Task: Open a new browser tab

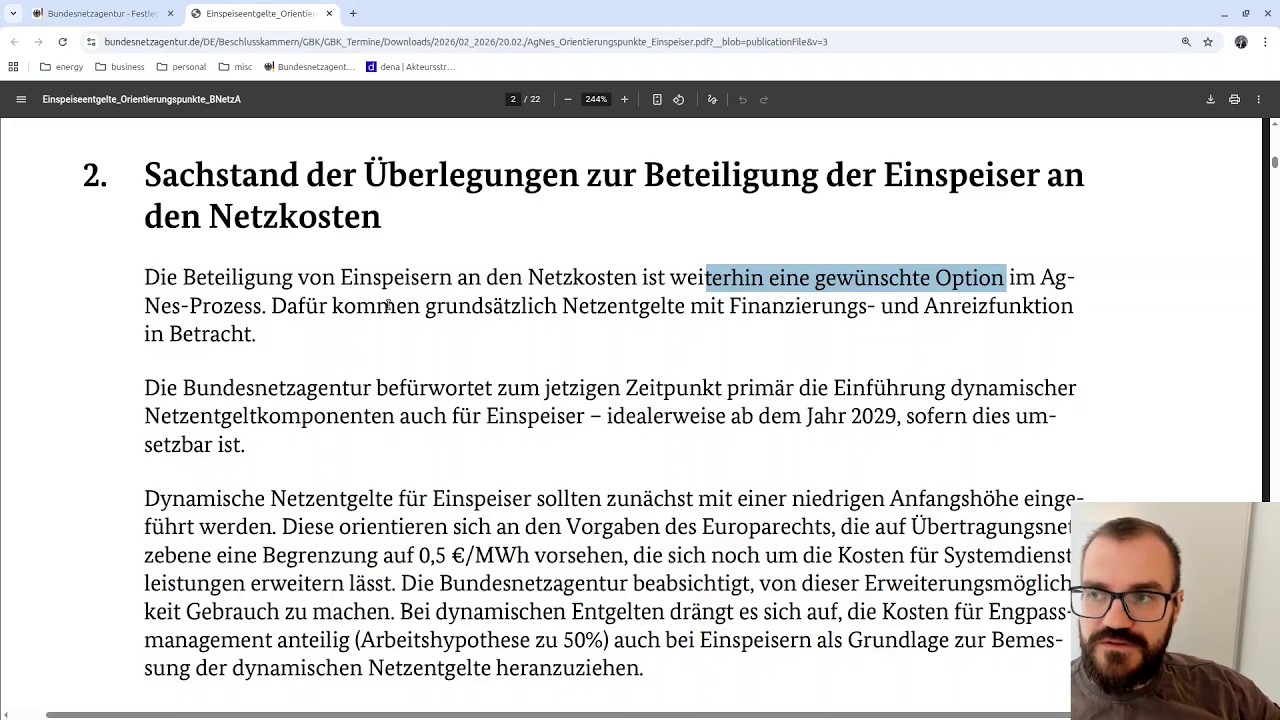Action: 353,14
